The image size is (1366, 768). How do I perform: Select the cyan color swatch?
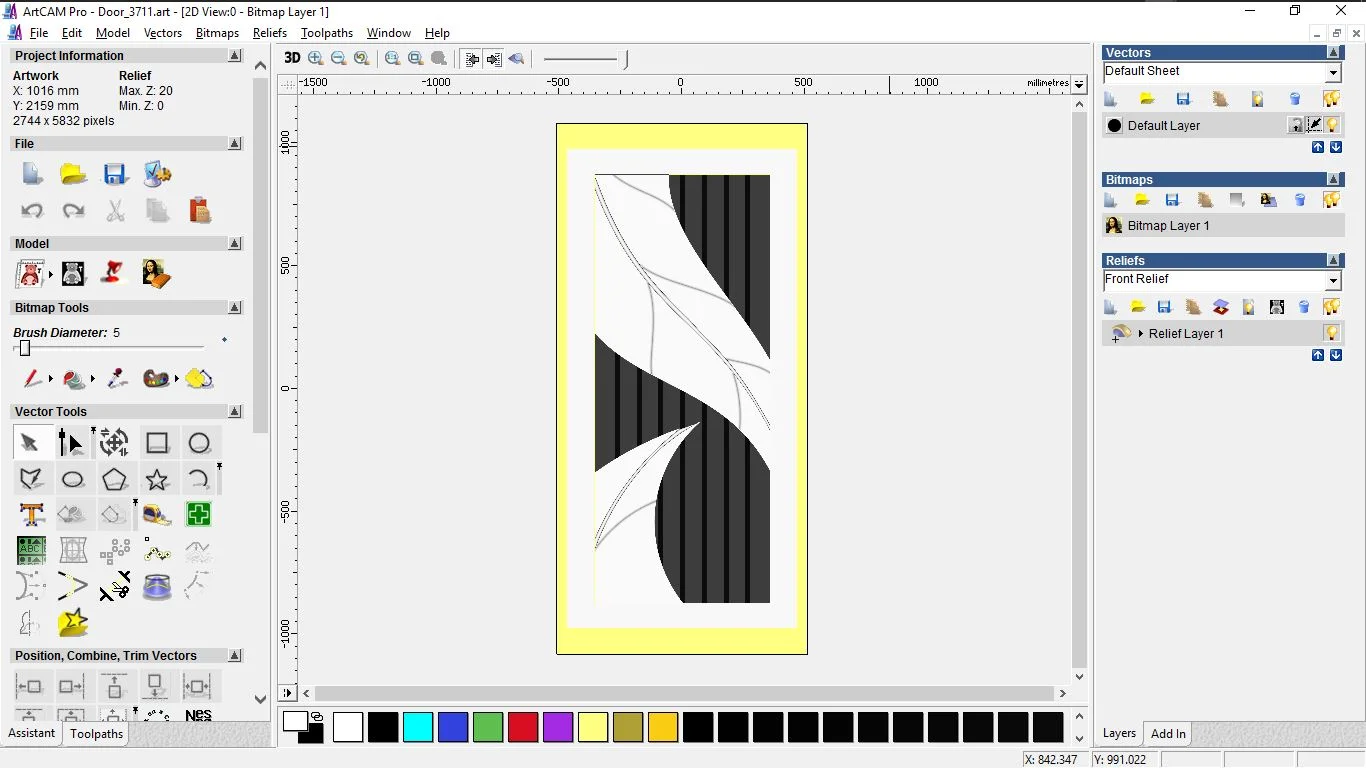[x=417, y=727]
